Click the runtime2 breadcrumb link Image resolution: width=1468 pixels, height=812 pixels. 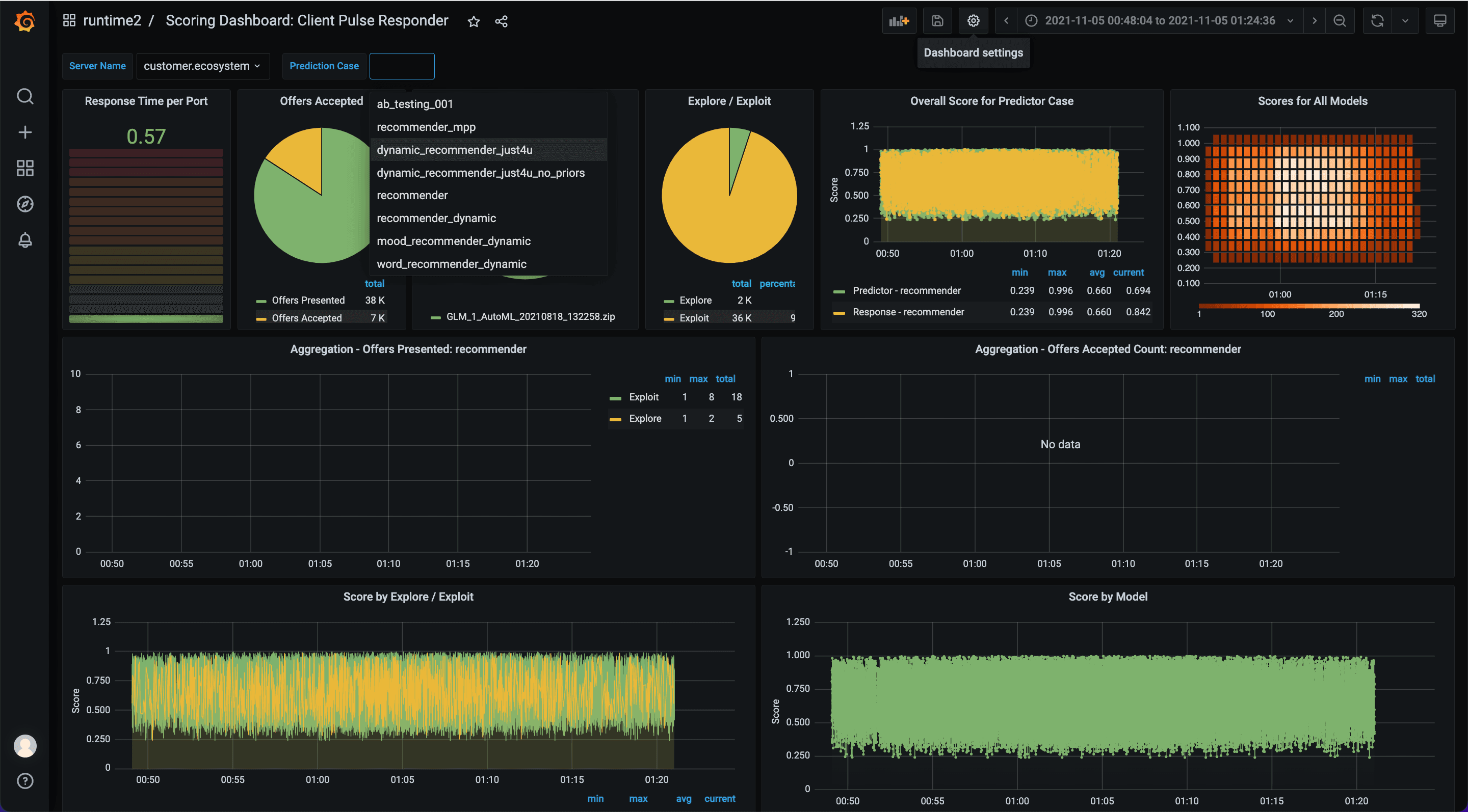(x=113, y=19)
